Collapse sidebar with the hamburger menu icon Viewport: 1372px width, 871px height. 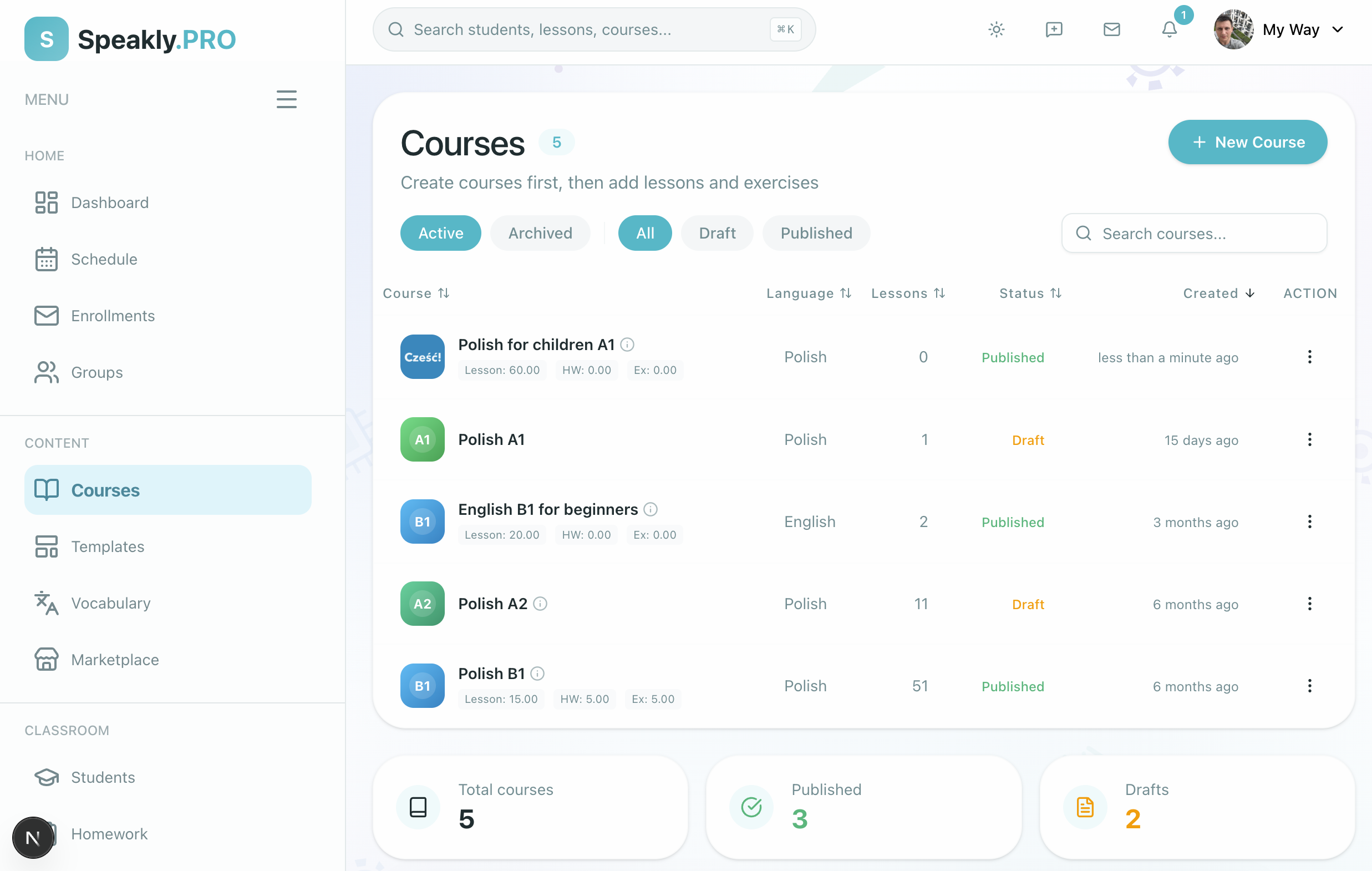pos(286,99)
